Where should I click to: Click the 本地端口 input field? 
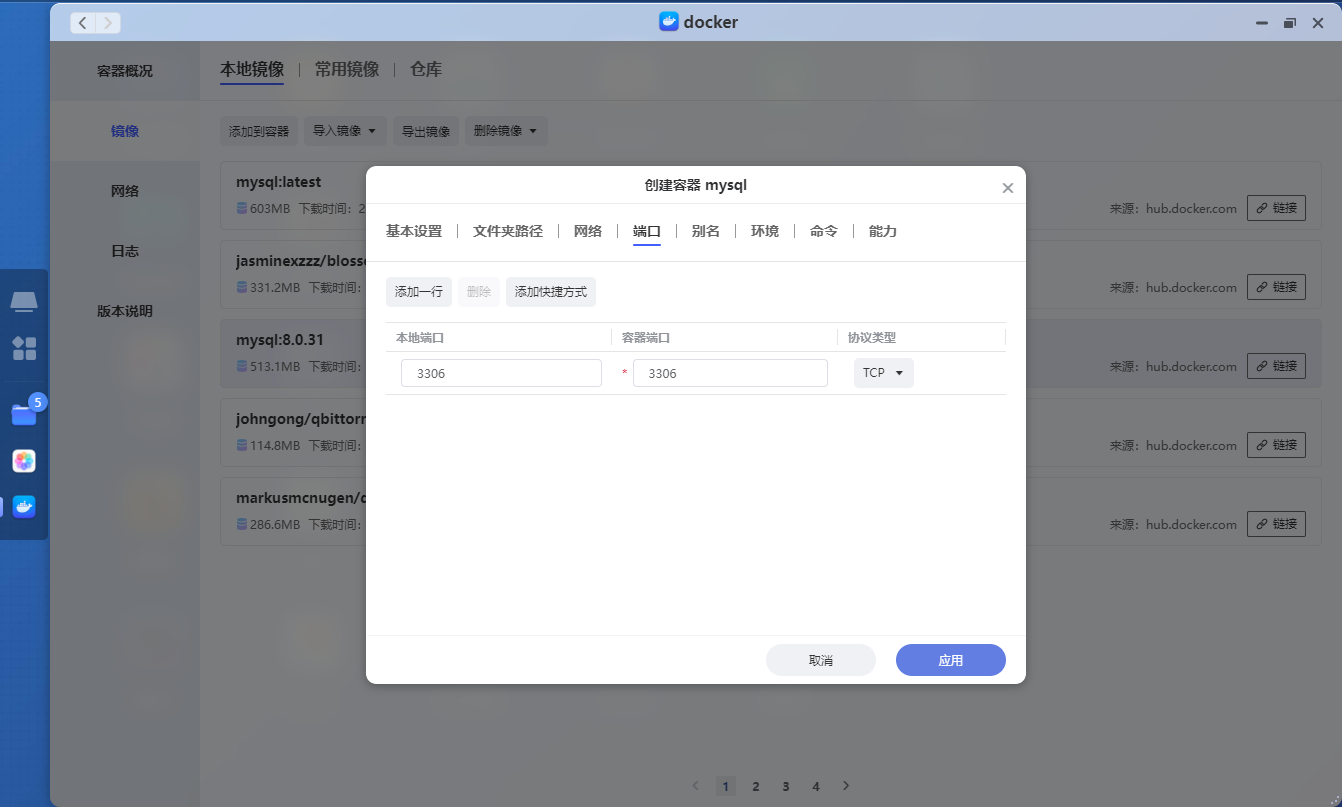[501, 373]
